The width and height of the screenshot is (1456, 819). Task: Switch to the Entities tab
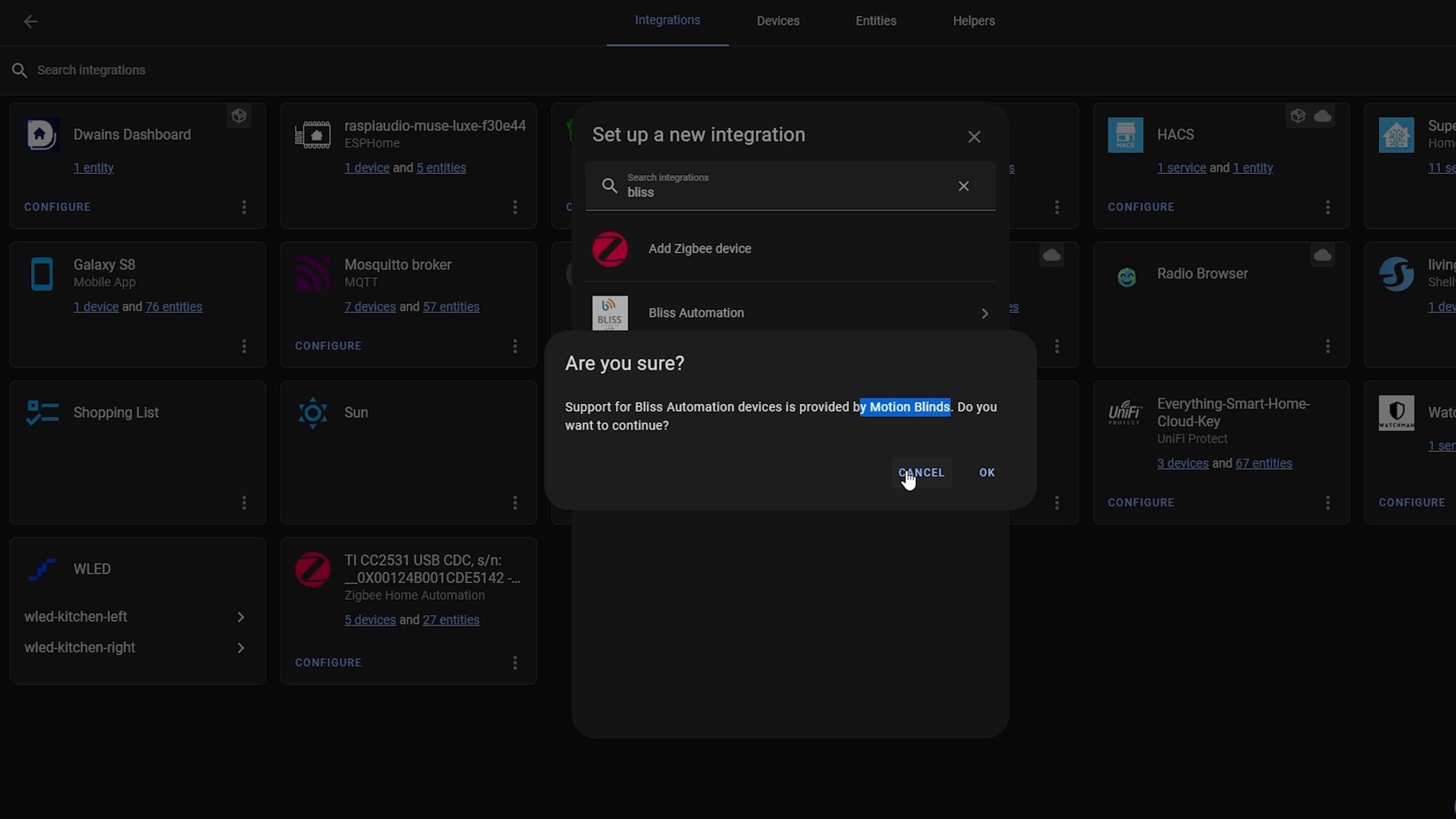[x=876, y=21]
